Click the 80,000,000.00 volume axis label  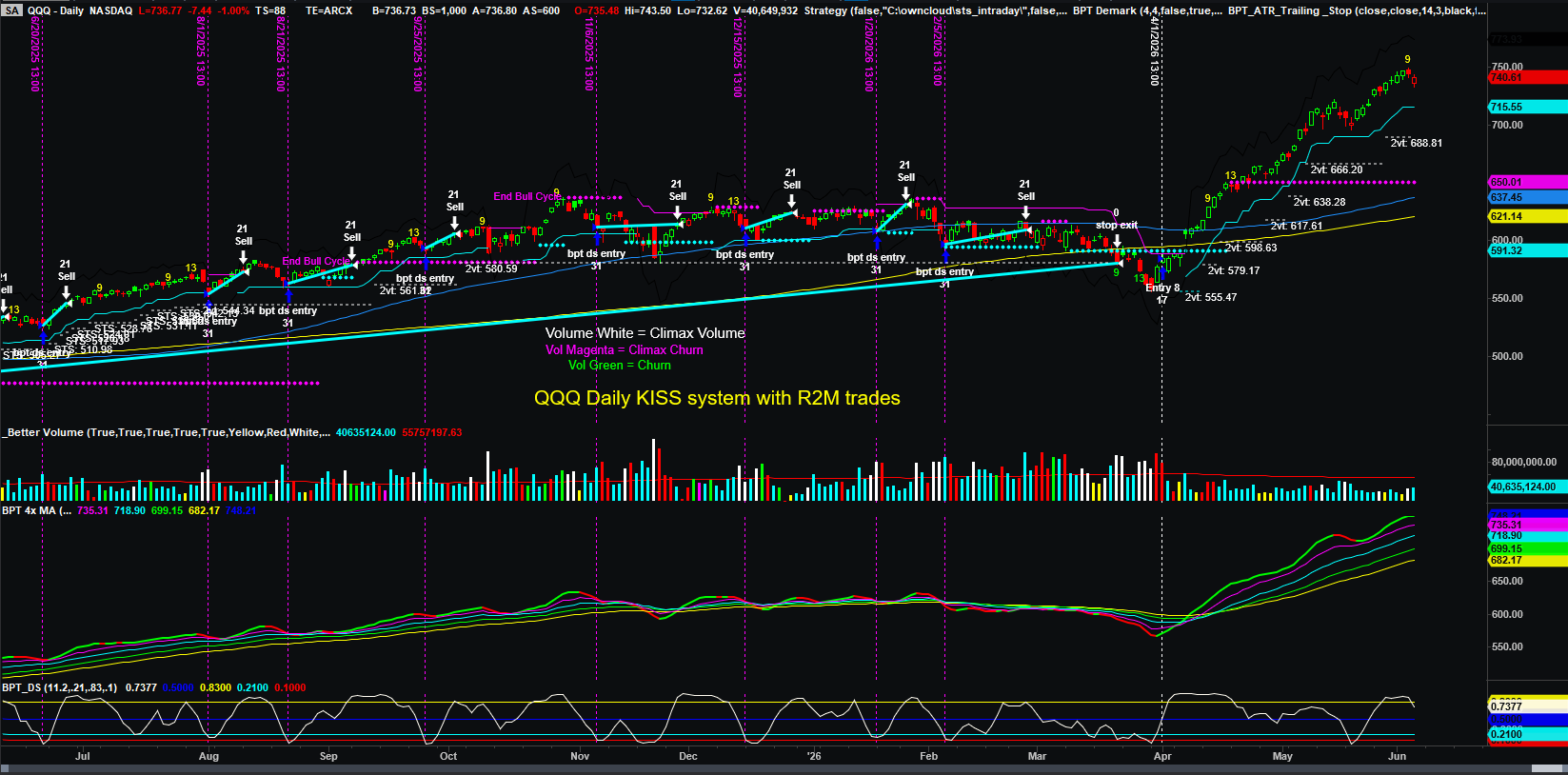1524,462
